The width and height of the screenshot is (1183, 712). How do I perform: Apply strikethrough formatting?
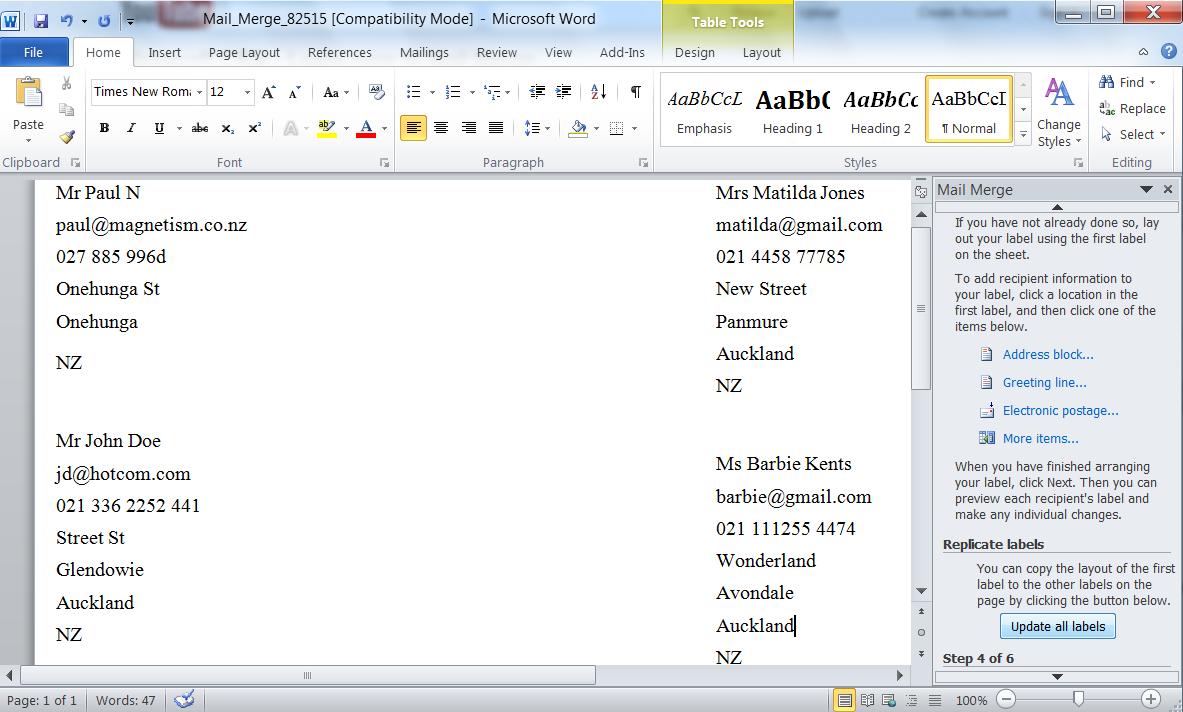[x=199, y=128]
